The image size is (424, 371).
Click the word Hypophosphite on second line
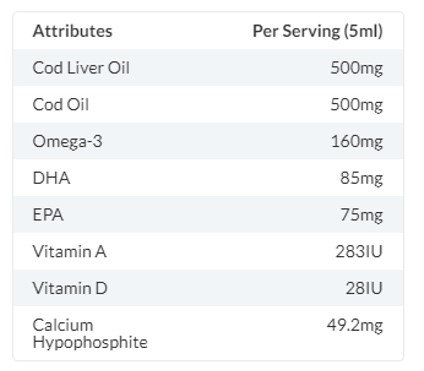[x=90, y=343]
